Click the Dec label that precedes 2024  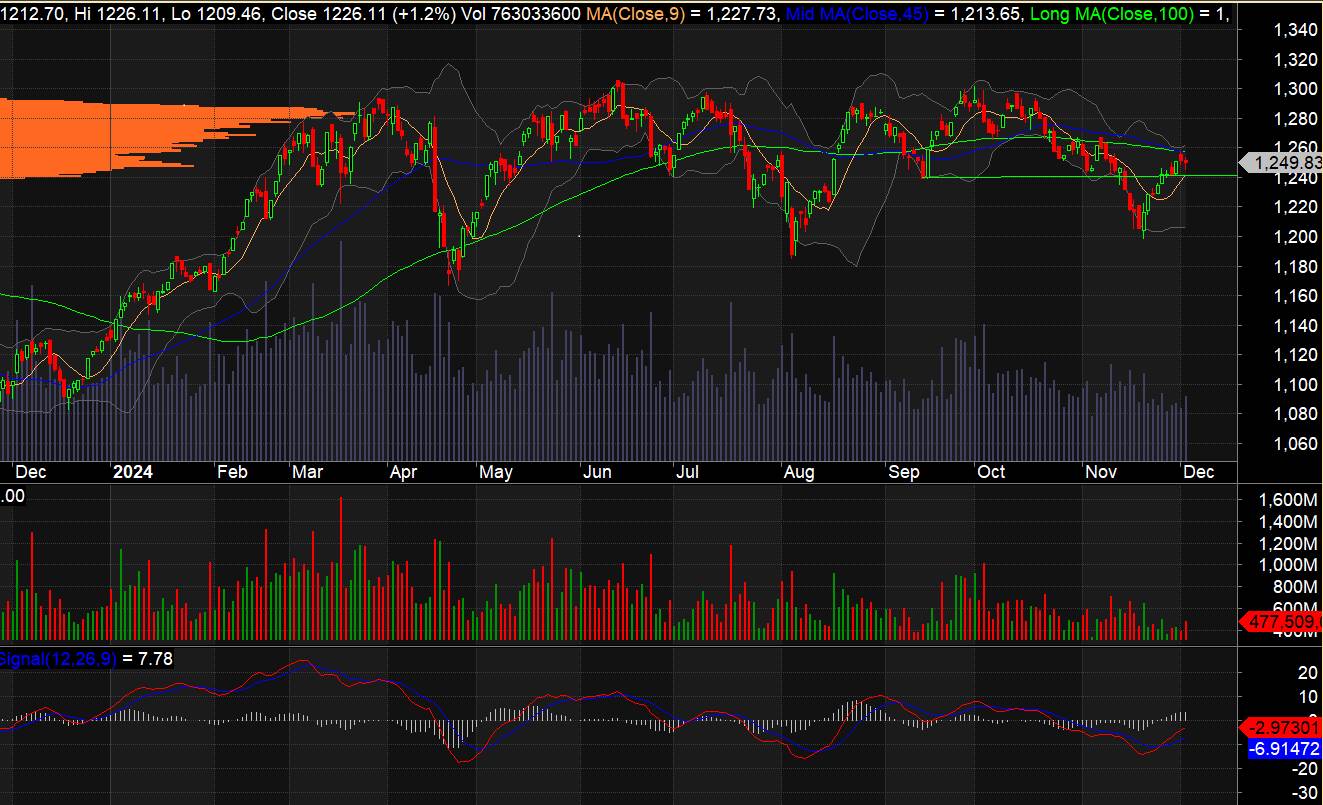click(x=30, y=472)
